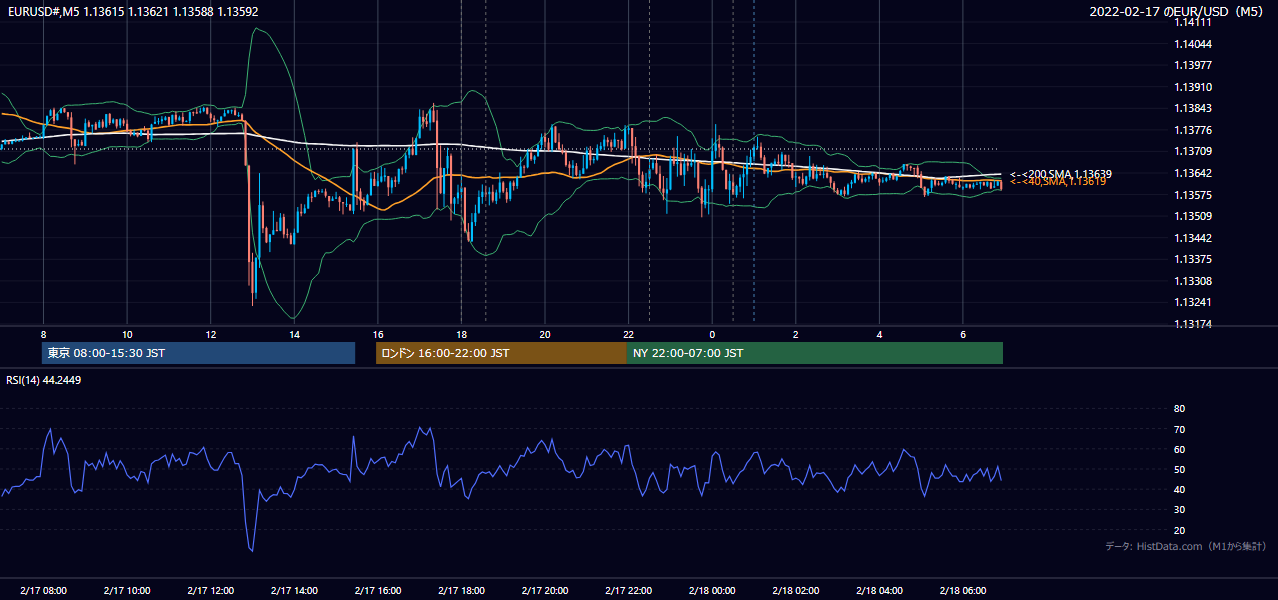Click the 2/17 20:00 bottom time label
The image size is (1278, 600).
[x=544, y=591]
